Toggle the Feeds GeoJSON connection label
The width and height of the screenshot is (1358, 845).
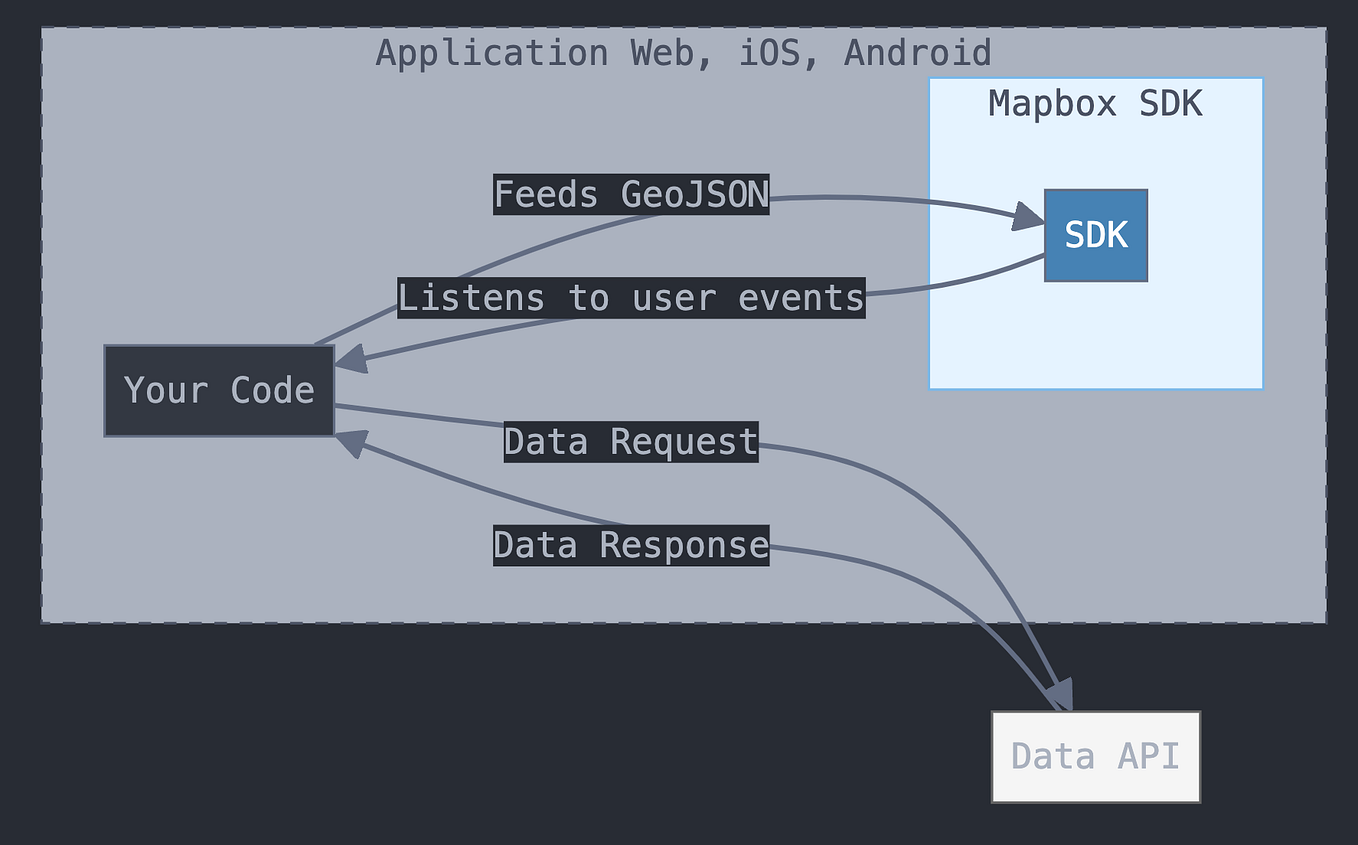[x=630, y=194]
